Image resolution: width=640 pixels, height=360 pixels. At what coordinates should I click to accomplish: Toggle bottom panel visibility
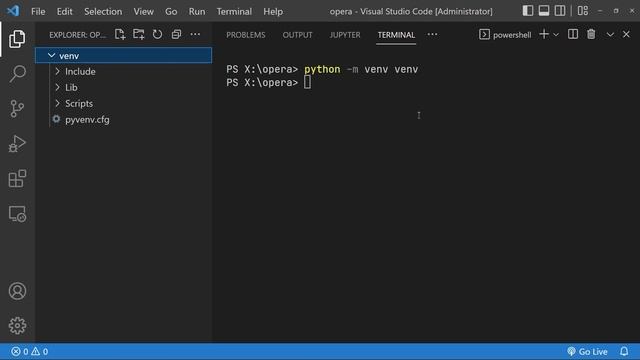pyautogui.click(x=544, y=11)
